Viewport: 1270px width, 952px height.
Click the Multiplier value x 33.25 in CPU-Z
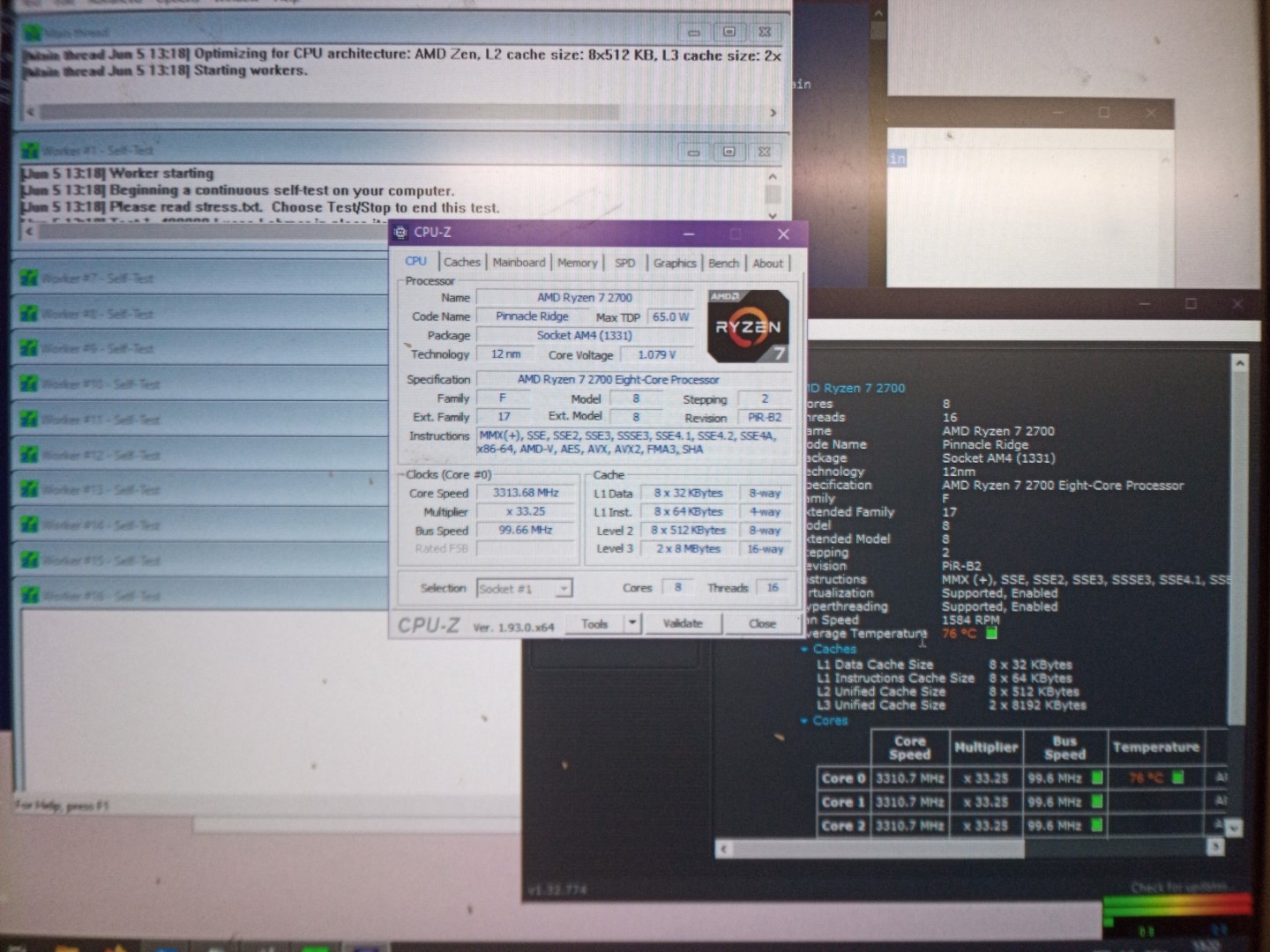[527, 511]
